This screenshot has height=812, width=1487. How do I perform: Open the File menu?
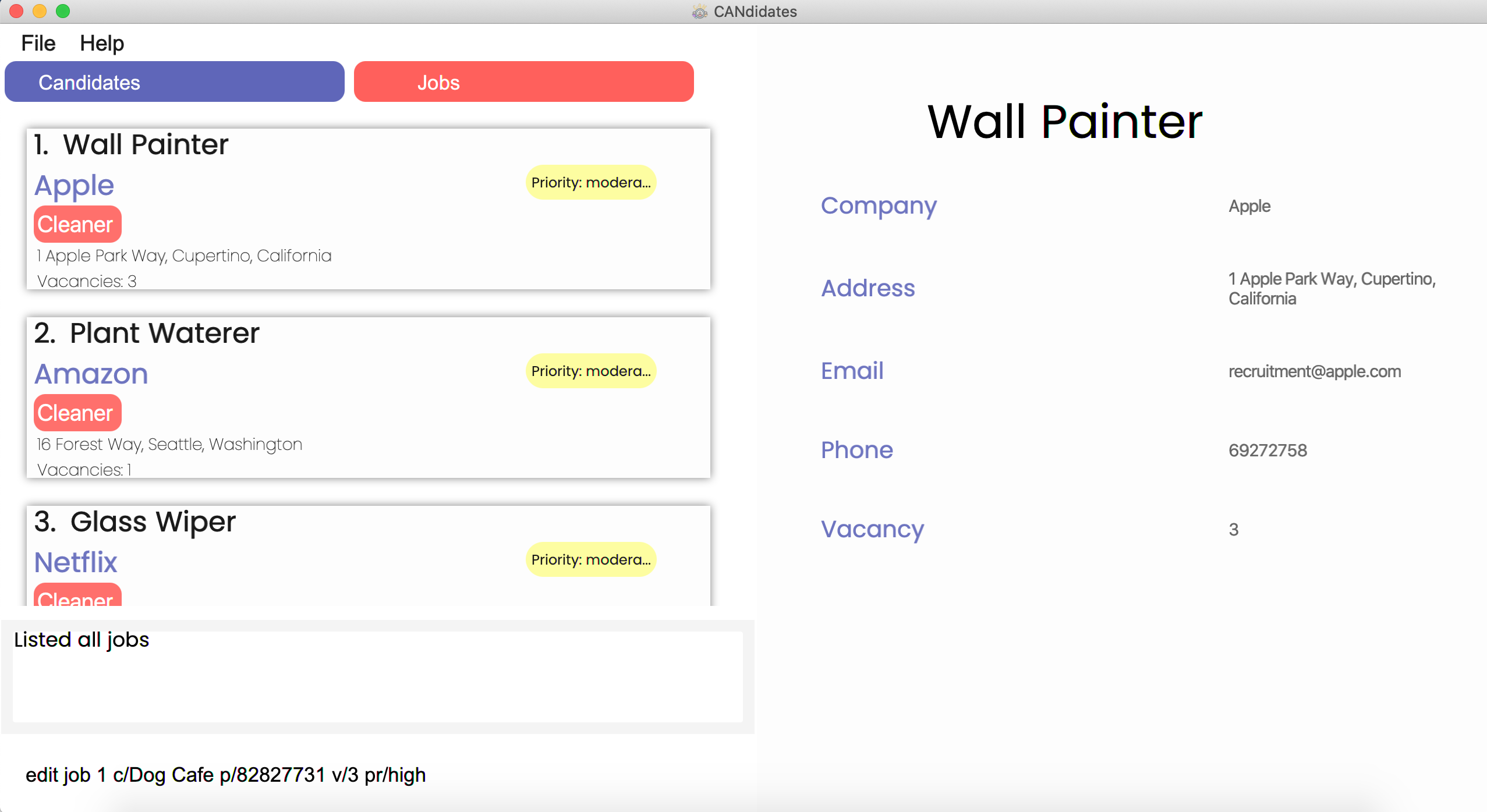coord(38,43)
